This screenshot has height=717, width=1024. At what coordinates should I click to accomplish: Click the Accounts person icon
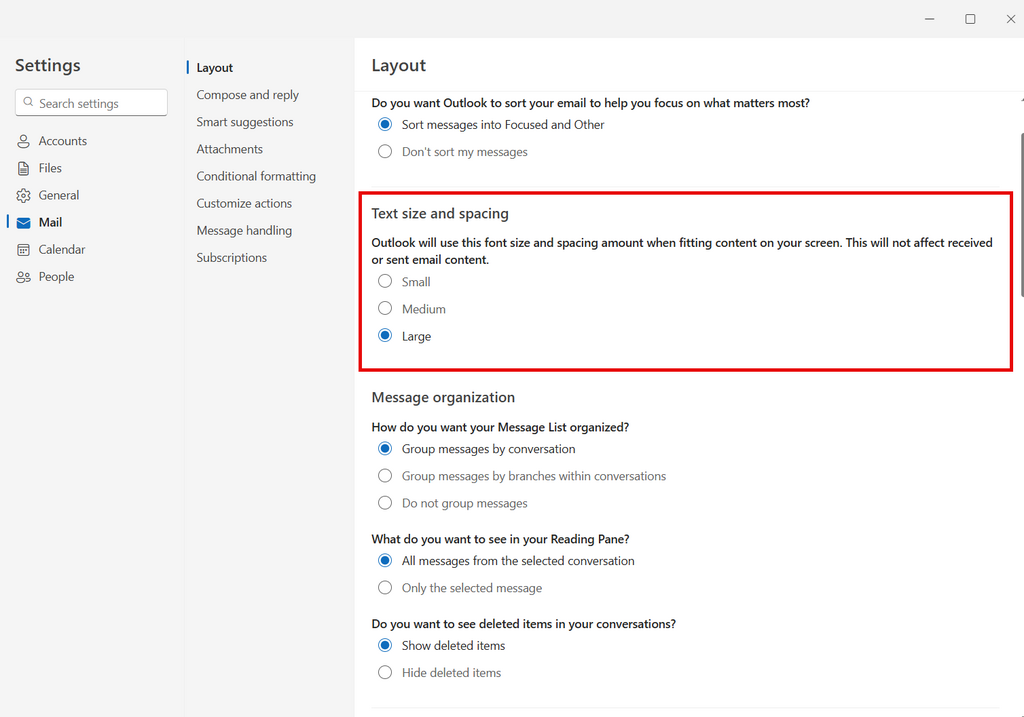coord(24,141)
